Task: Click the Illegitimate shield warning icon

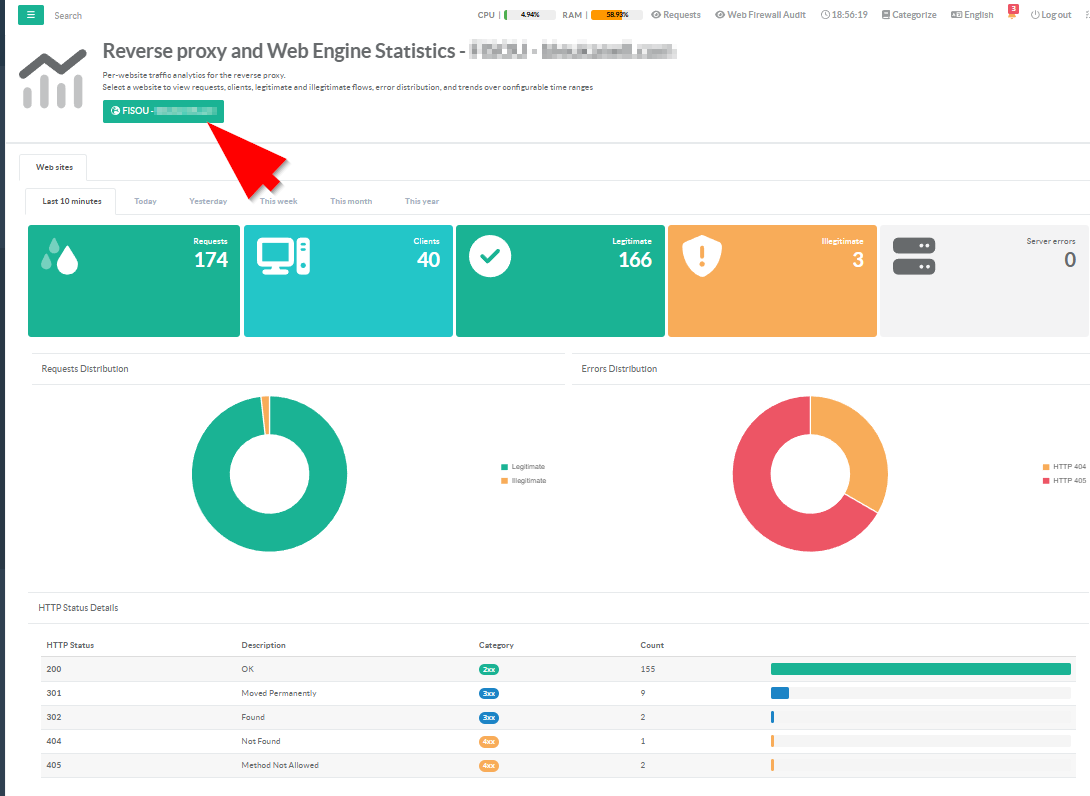Action: [701, 256]
